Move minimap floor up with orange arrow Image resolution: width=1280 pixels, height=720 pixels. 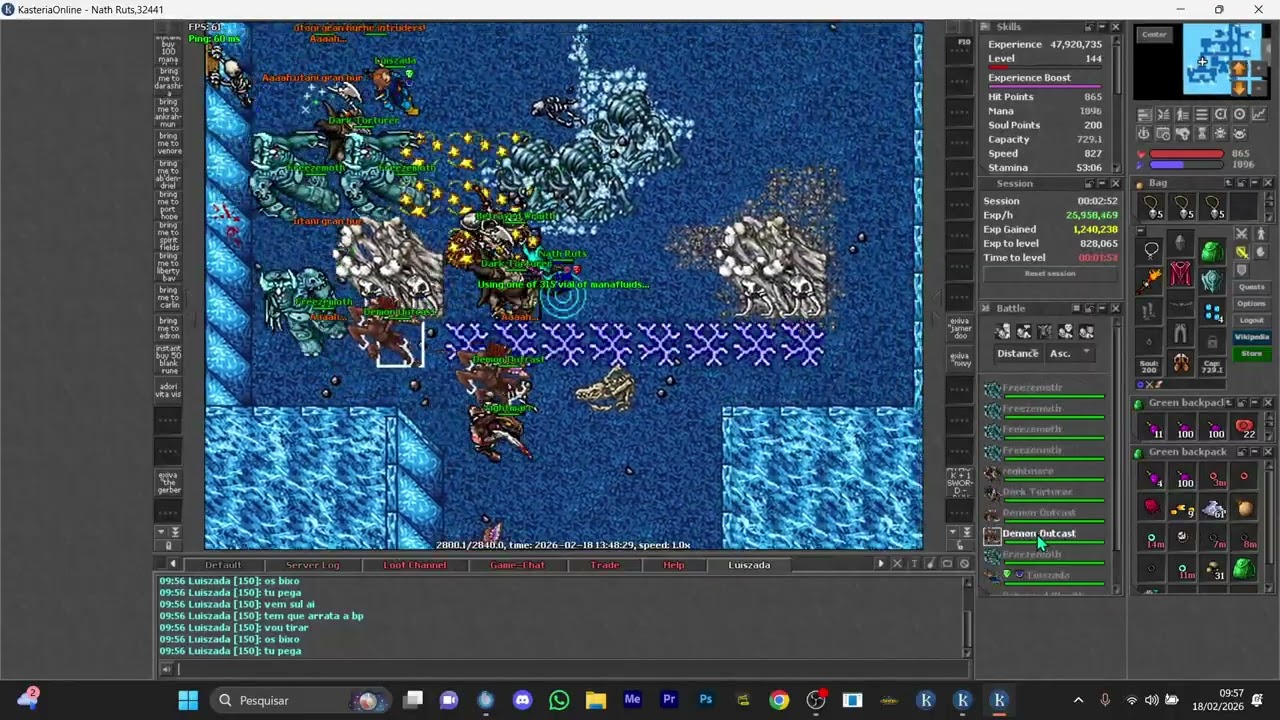coord(1238,69)
